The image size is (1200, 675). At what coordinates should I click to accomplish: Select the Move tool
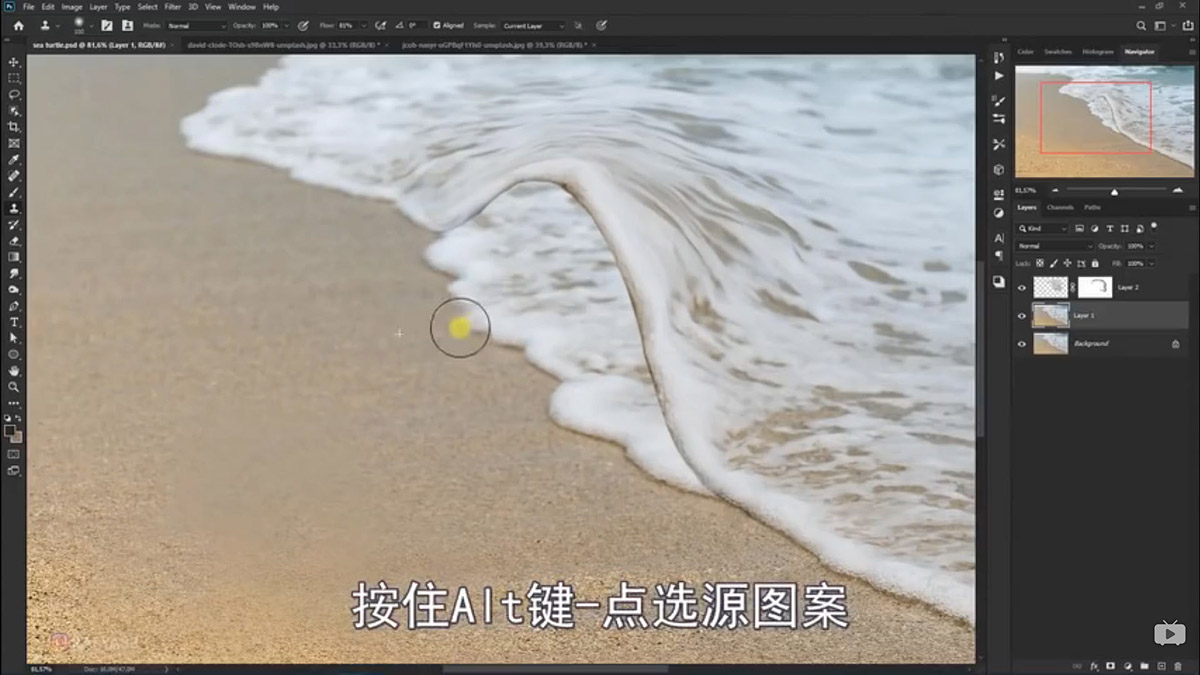14,61
